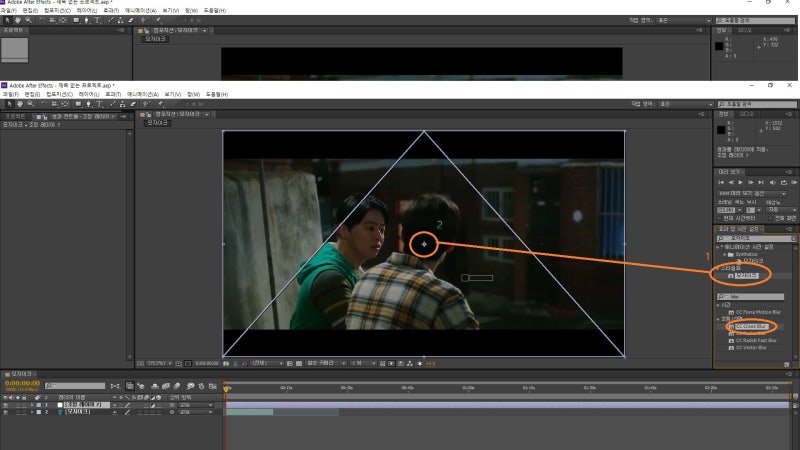Image resolution: width=800 pixels, height=450 pixels.
Task: Click the black color swatch in Info panel
Action: [x=721, y=130]
